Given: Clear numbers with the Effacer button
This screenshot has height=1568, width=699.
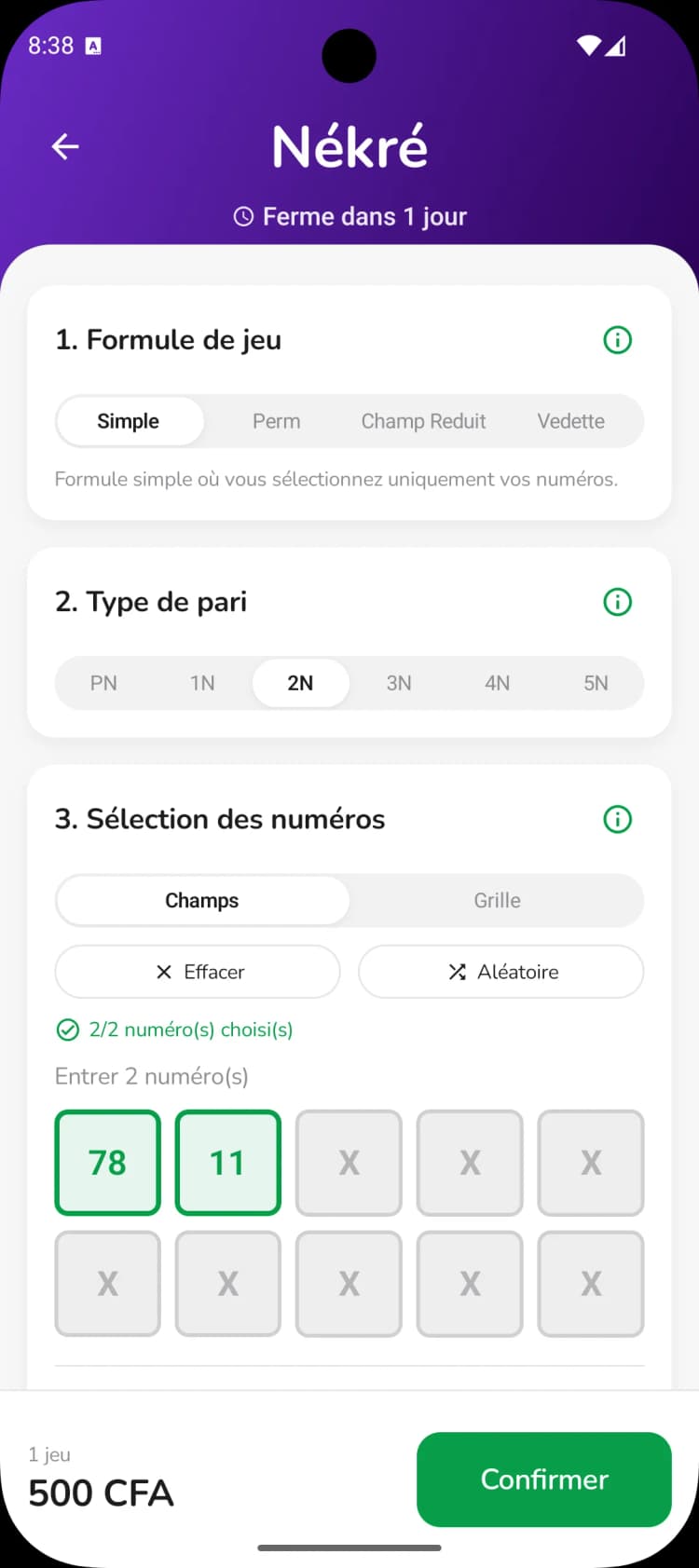Looking at the screenshot, I should (x=198, y=972).
